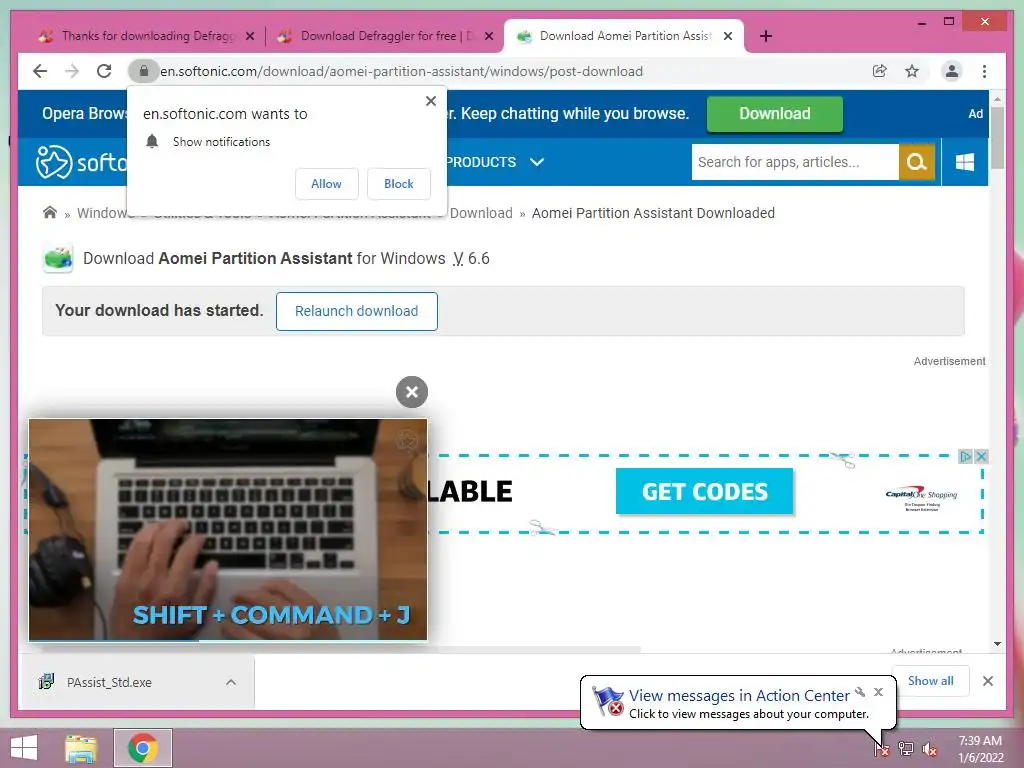Screen dimensions: 1024x768
Task: Reload the current page
Action: coord(104,71)
